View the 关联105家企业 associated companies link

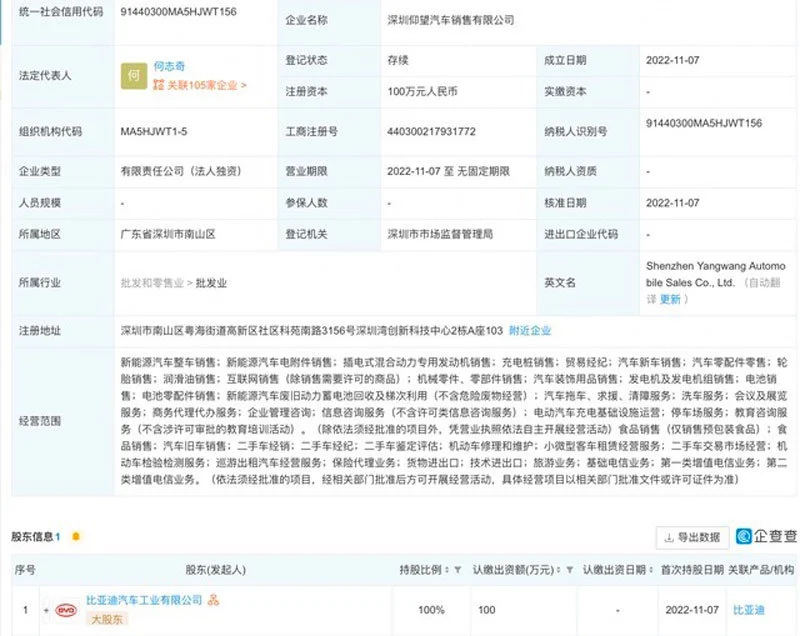point(207,85)
